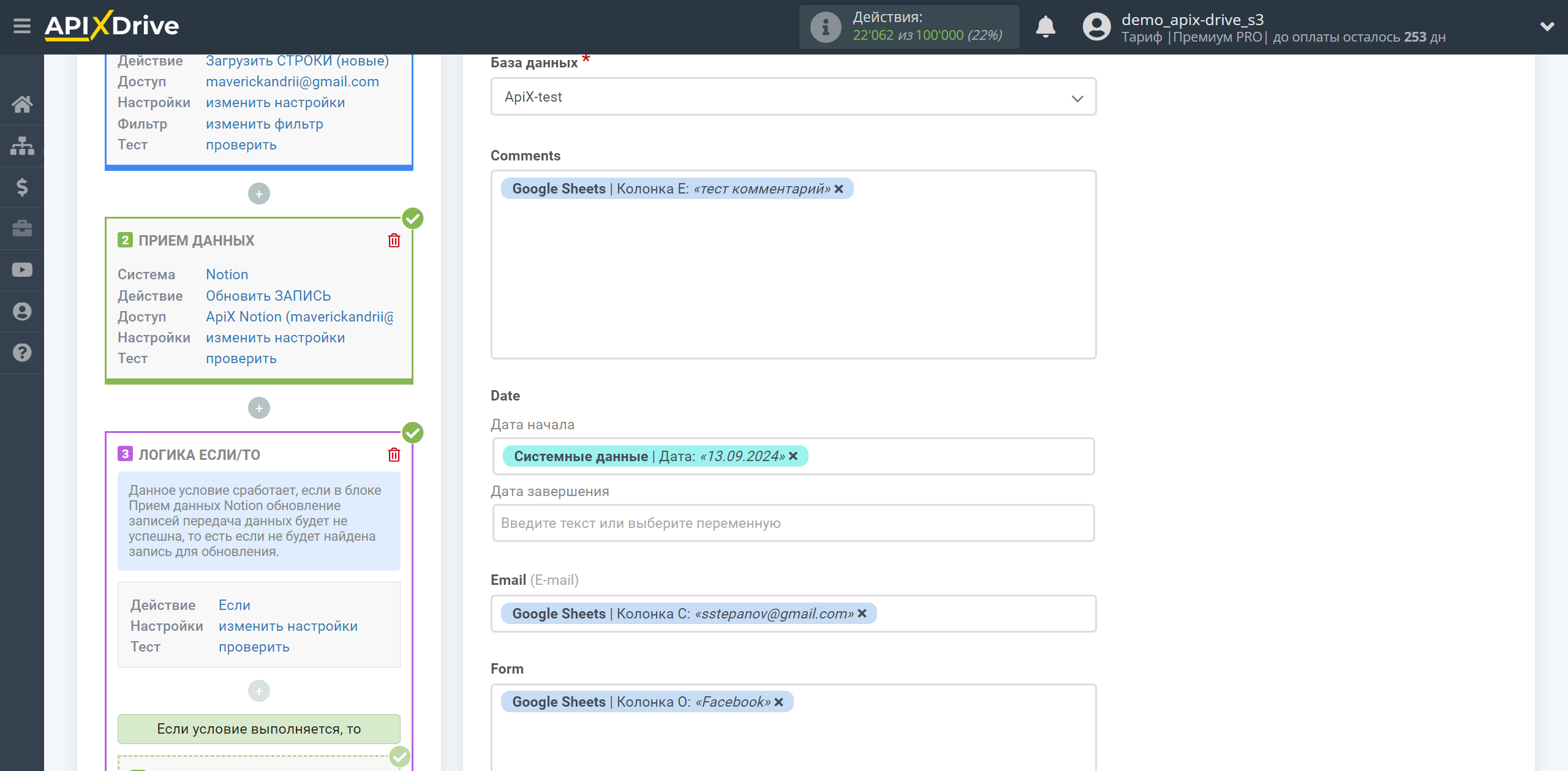Open Обновить ЗАПИСЬ action link
Image resolution: width=1568 pixels, height=771 pixels.
[x=268, y=296]
